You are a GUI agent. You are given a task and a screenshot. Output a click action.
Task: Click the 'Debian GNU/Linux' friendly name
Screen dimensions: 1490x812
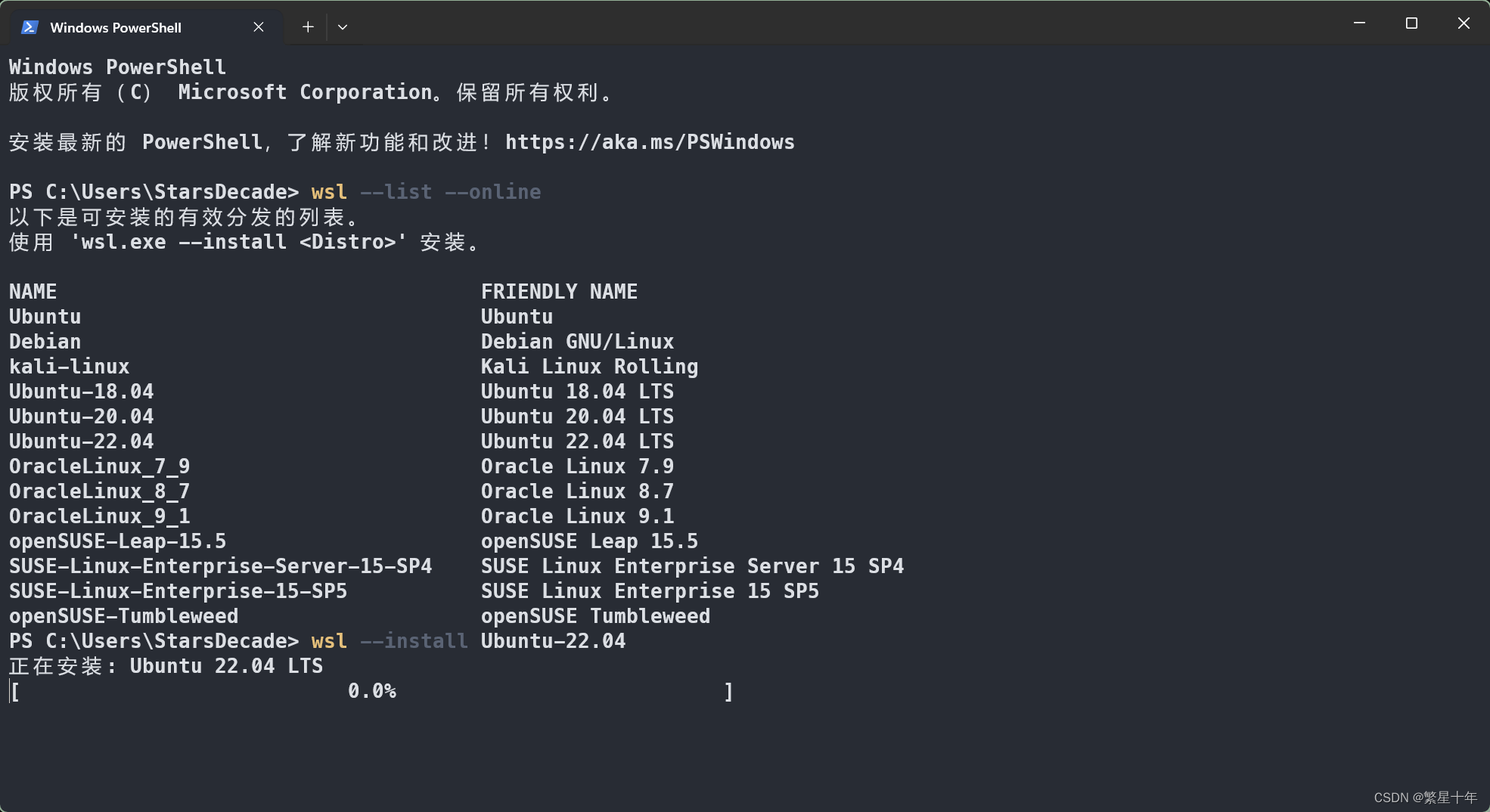pyautogui.click(x=577, y=342)
